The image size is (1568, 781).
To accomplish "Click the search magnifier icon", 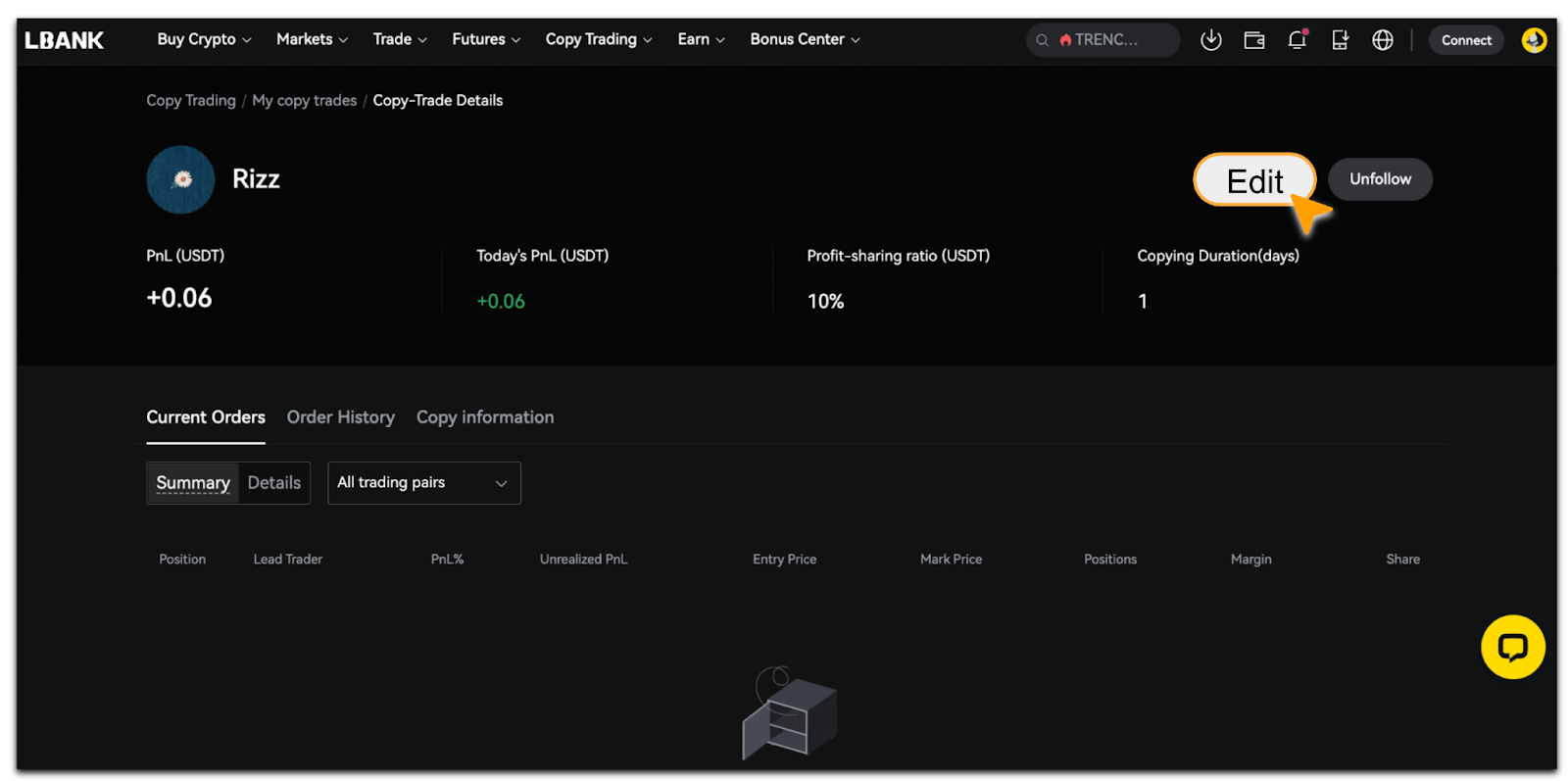I will [x=1043, y=40].
